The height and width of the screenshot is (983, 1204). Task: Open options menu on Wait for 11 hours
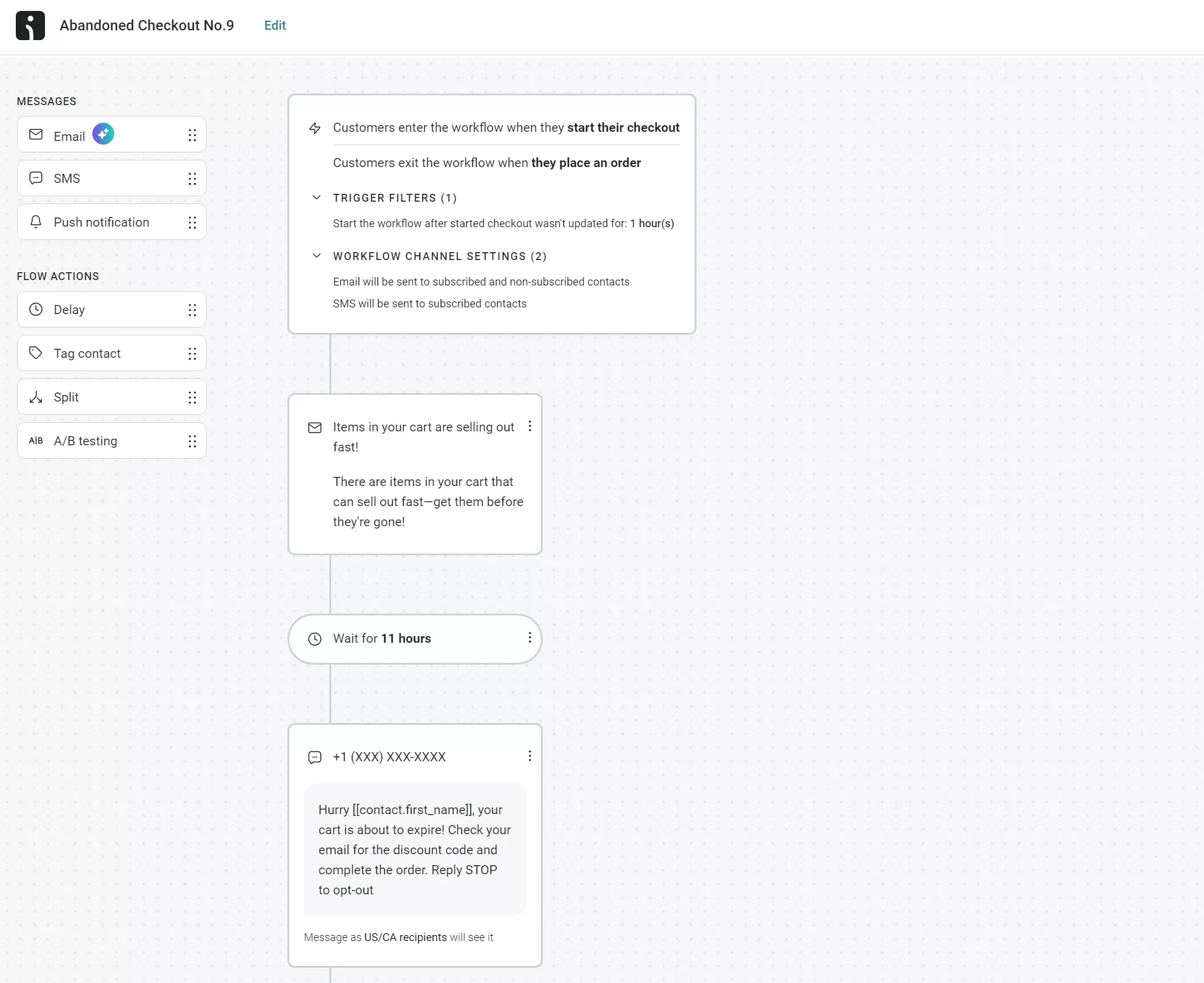point(529,638)
